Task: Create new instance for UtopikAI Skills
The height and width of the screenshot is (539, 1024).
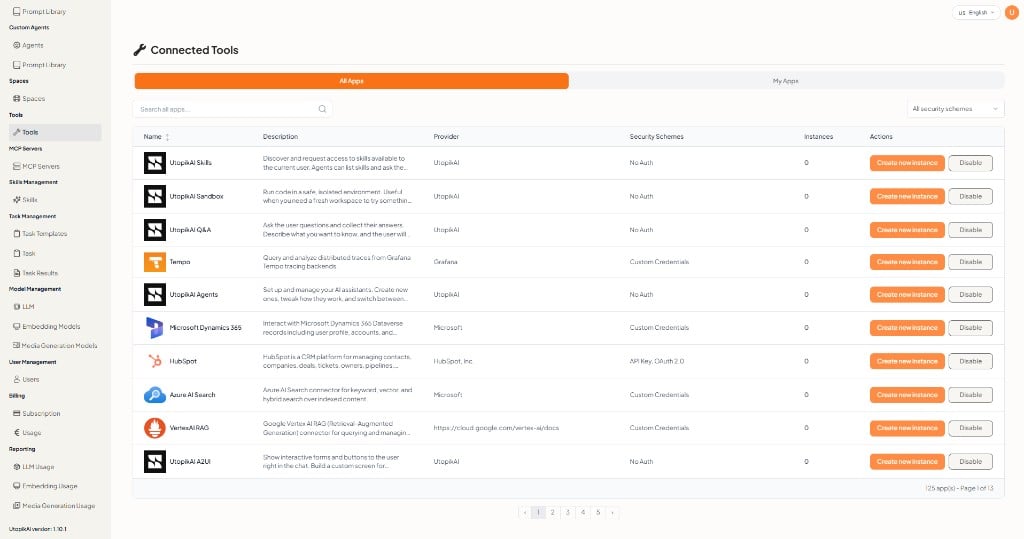Action: point(906,163)
